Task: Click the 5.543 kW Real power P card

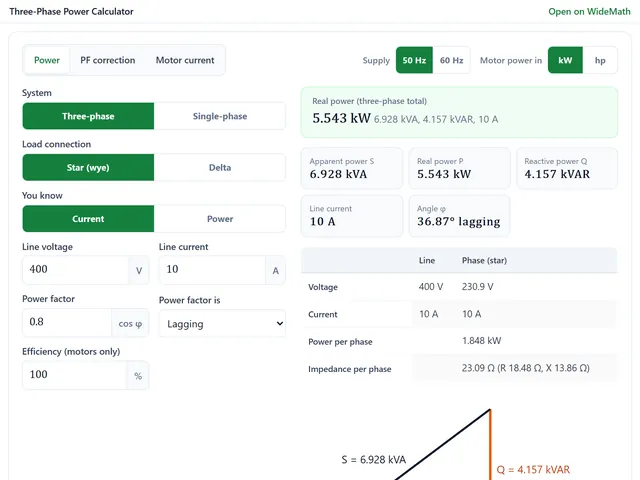Action: pos(459,168)
